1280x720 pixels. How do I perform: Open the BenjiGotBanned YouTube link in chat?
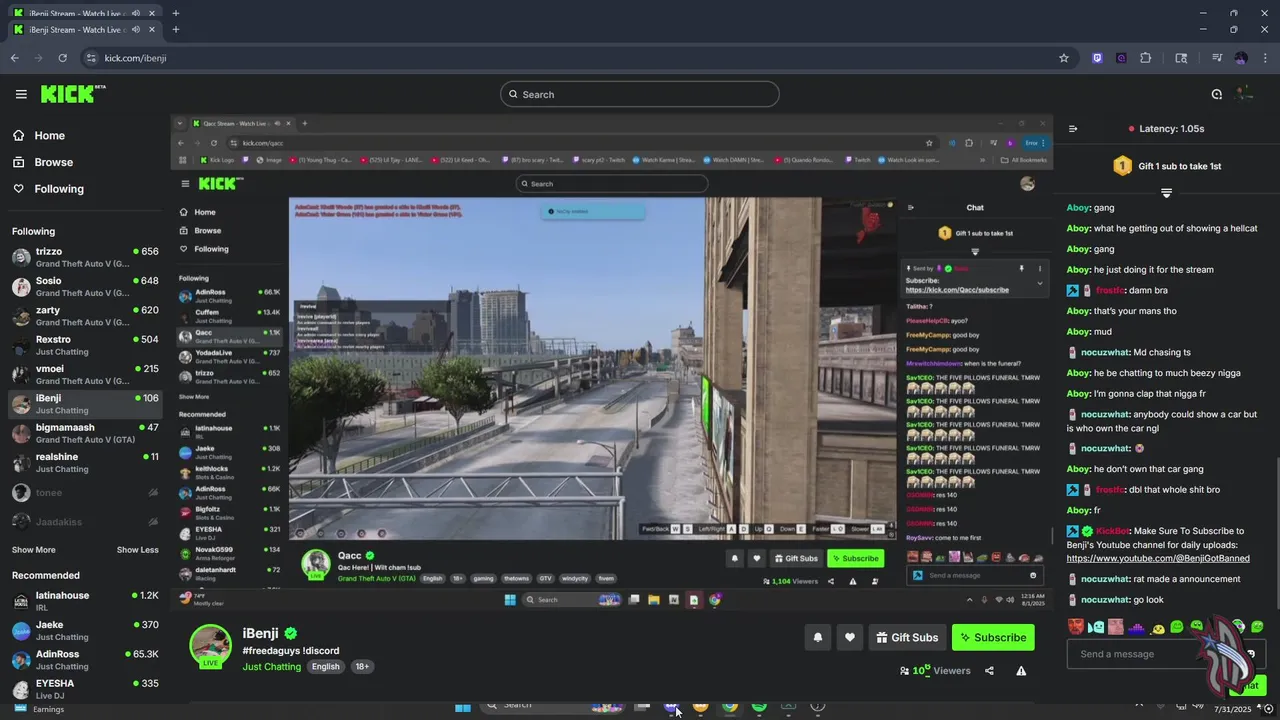tap(1158, 558)
